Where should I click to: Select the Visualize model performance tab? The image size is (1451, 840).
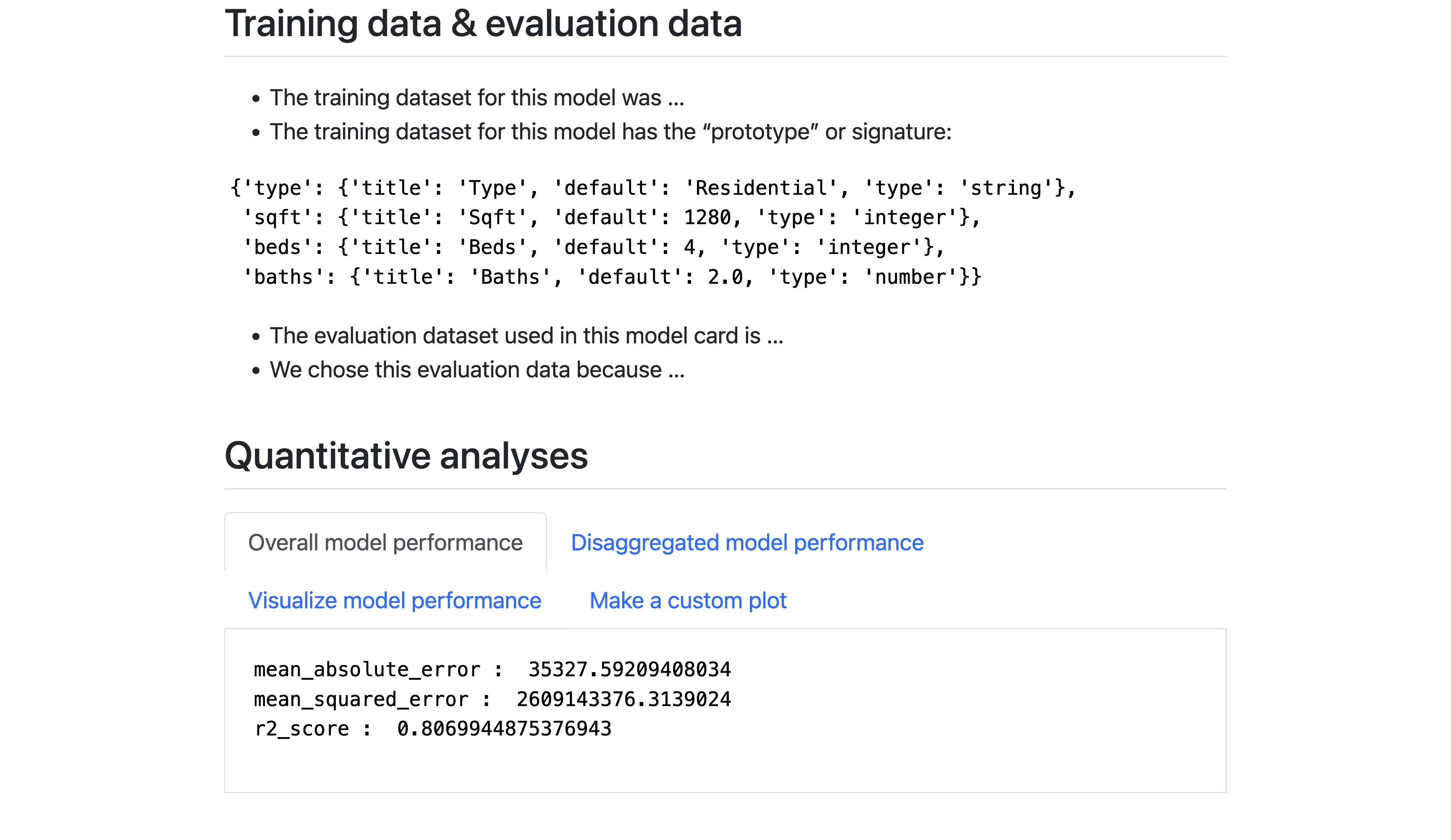point(394,600)
